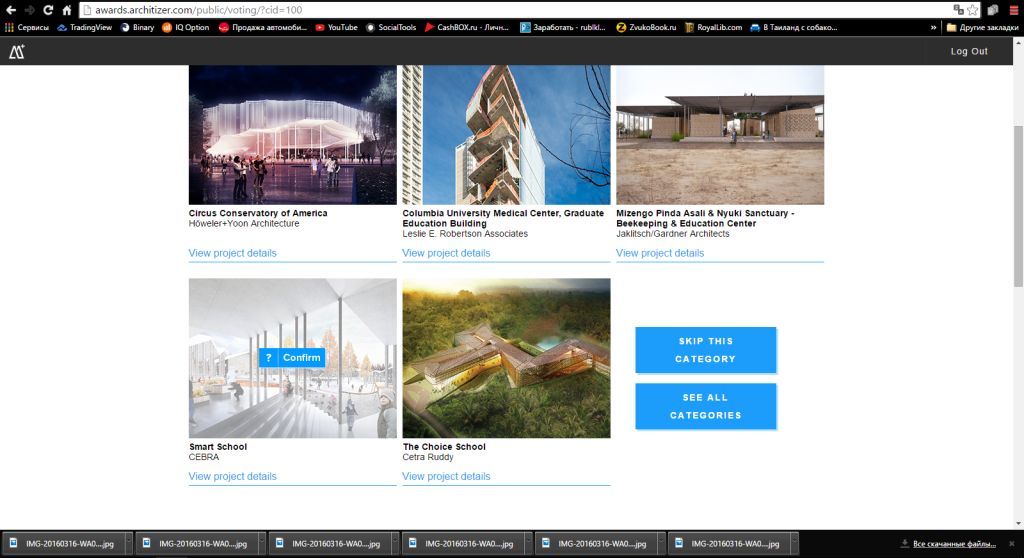Click the browser forward arrow

29,10
